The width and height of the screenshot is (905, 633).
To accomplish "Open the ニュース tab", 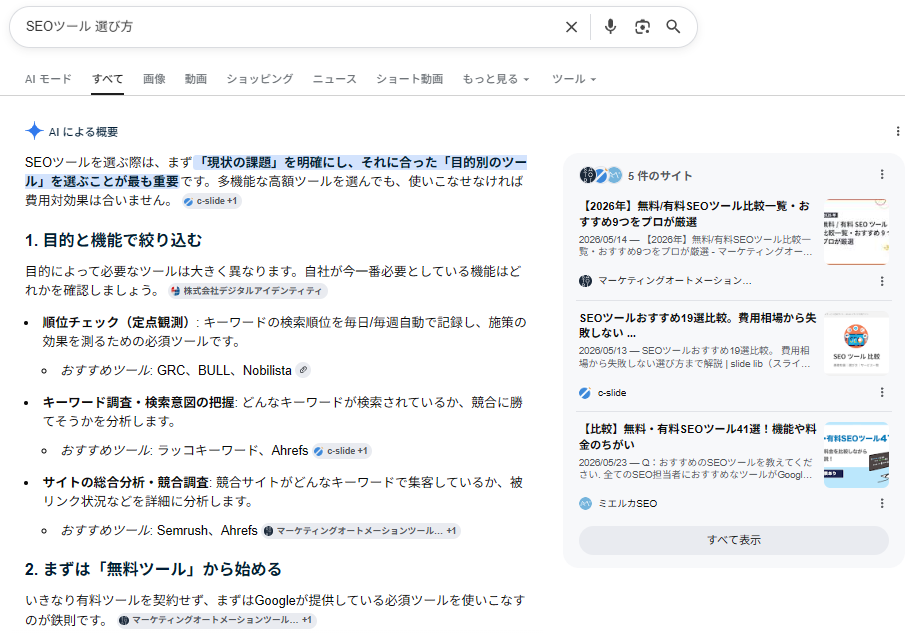I will point(335,79).
